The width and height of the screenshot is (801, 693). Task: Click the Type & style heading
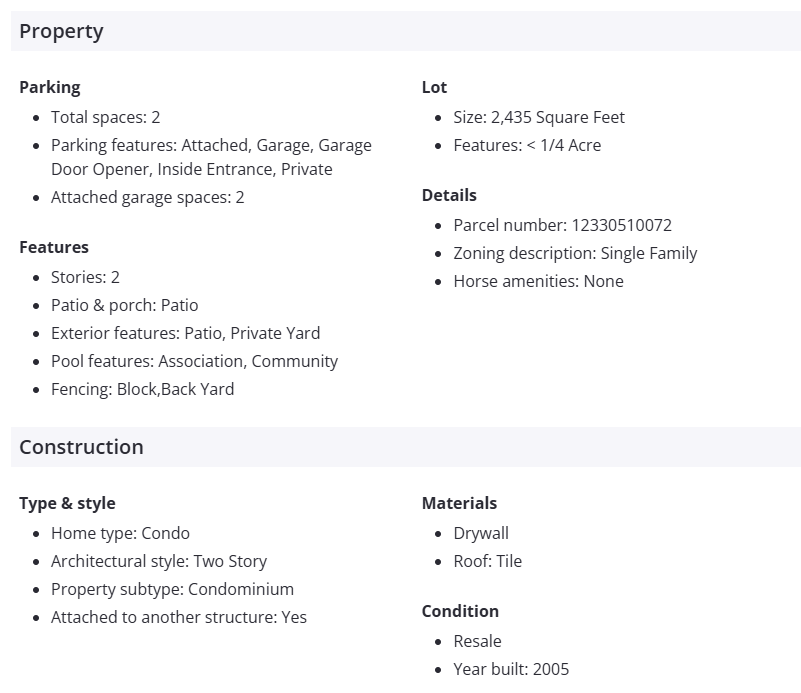pos(67,503)
